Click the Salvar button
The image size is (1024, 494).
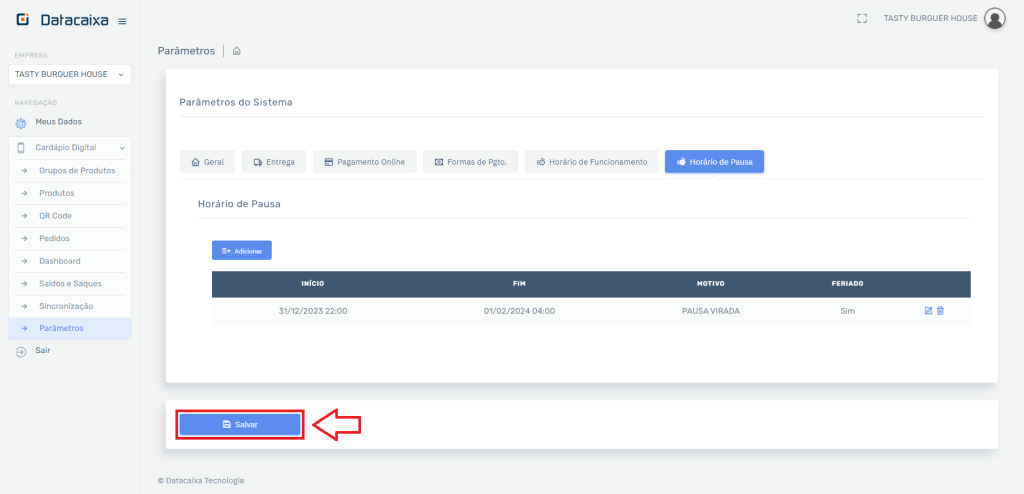click(x=240, y=425)
